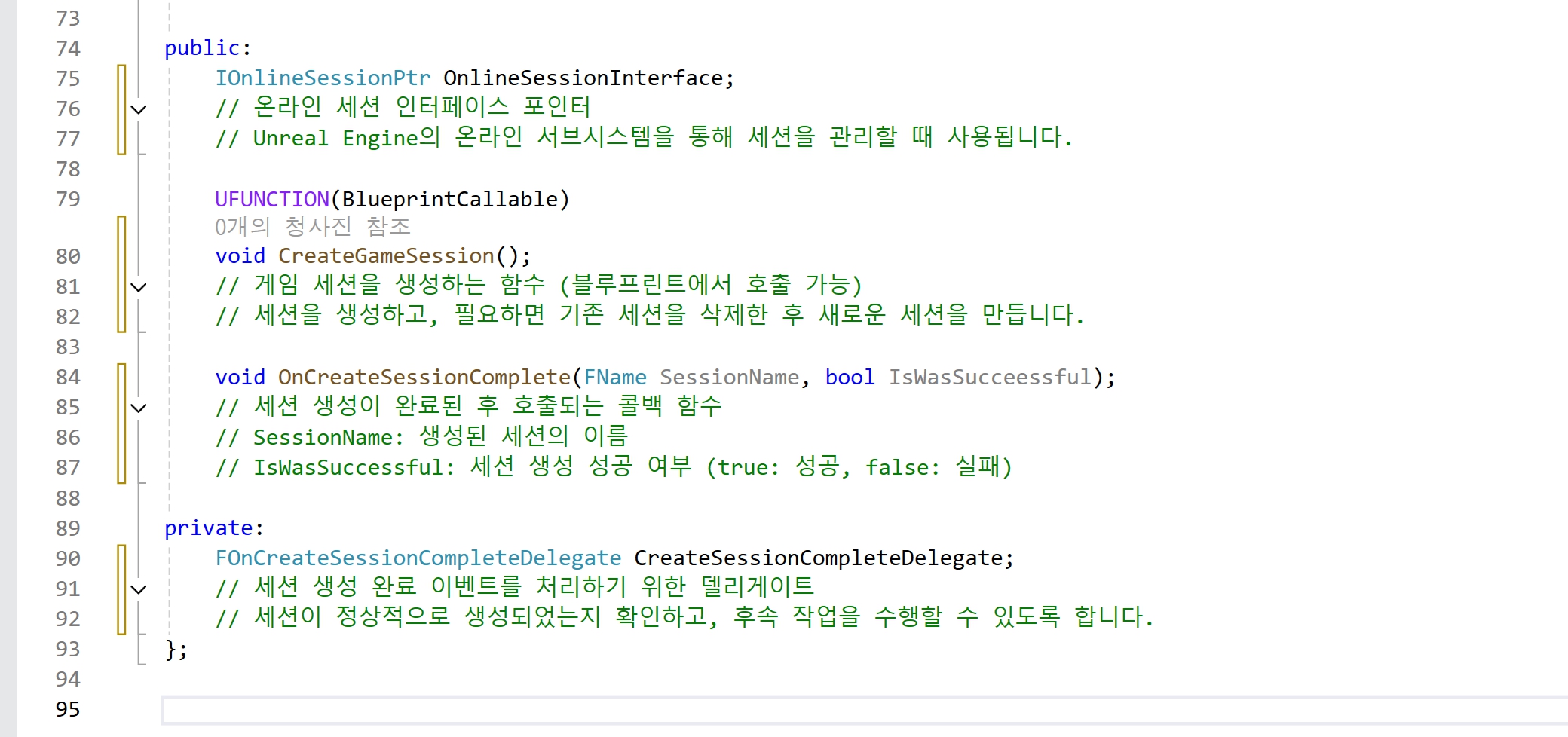The width and height of the screenshot is (1568, 737).
Task: Click the IOnlineSessionPtr type name
Action: point(323,78)
